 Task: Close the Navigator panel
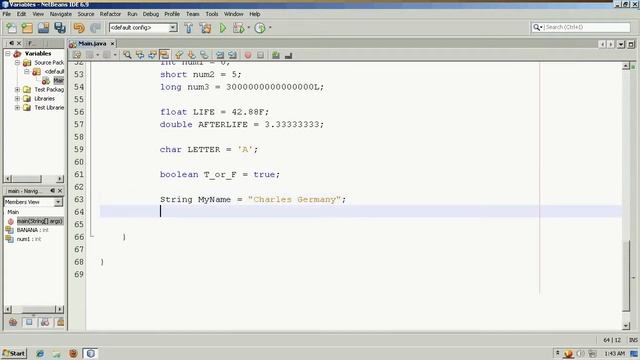coord(60,191)
